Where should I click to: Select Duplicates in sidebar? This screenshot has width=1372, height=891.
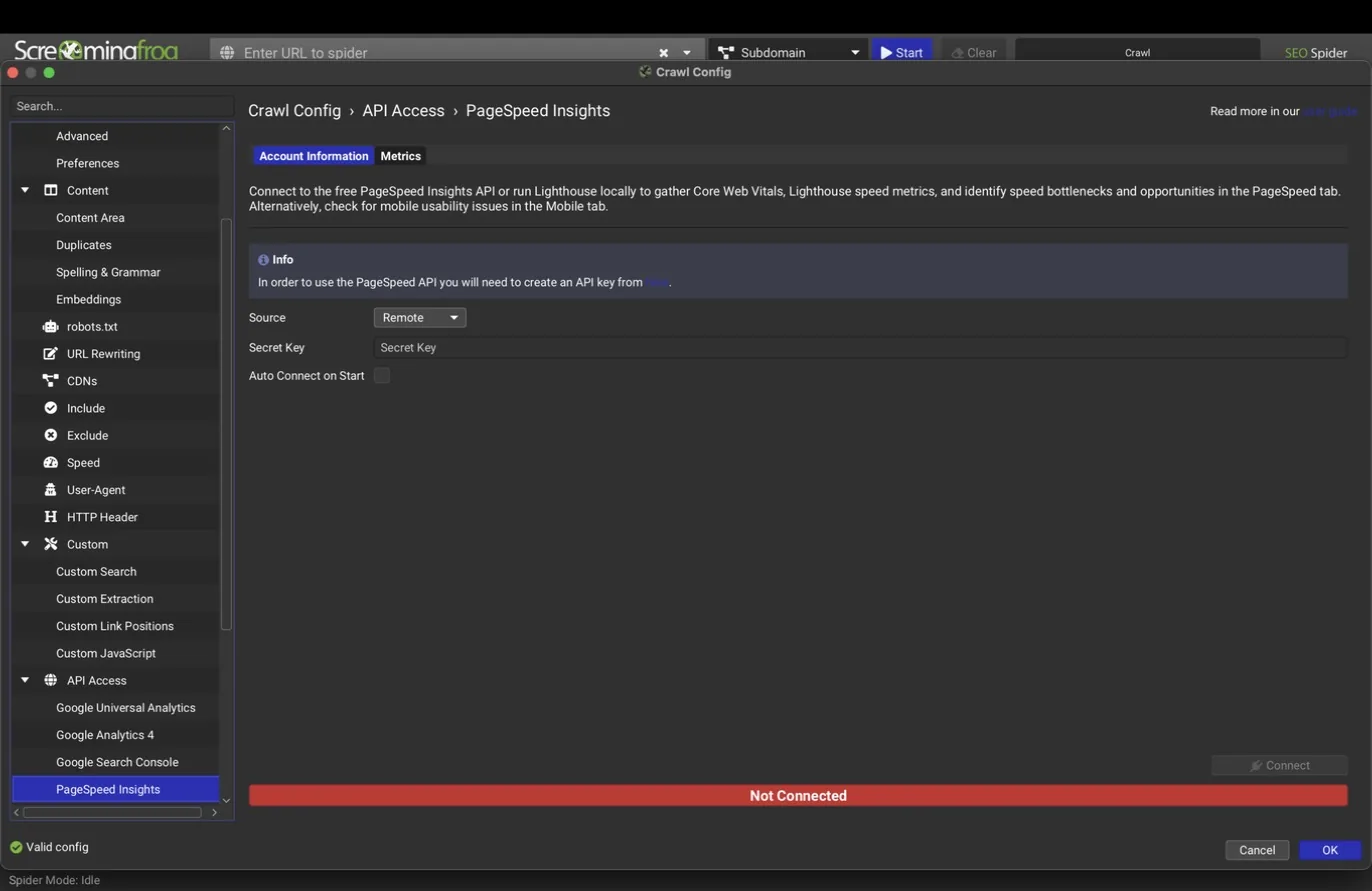point(84,245)
